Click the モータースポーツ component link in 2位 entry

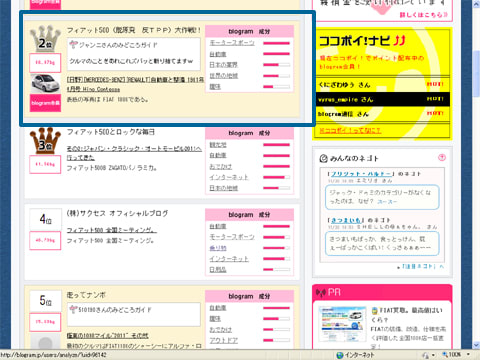[x=232, y=43]
